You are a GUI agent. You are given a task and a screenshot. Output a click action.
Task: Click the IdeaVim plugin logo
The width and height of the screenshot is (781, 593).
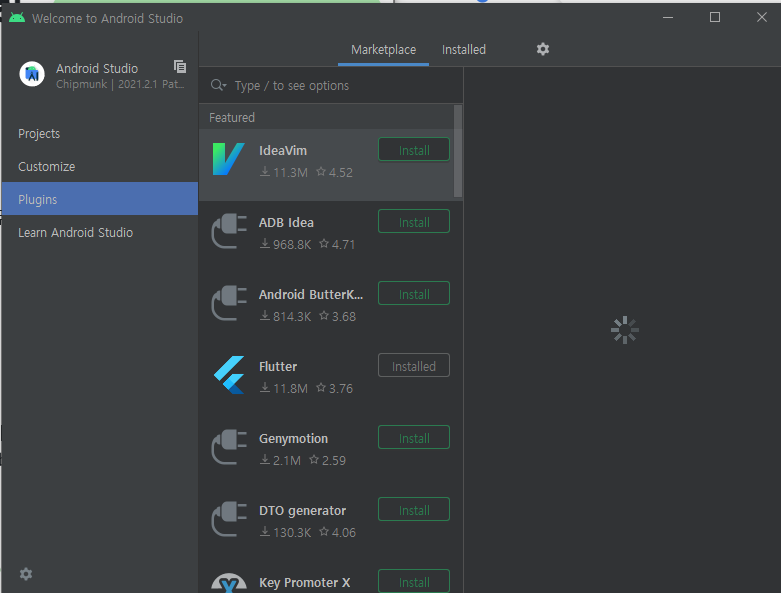[x=229, y=159]
